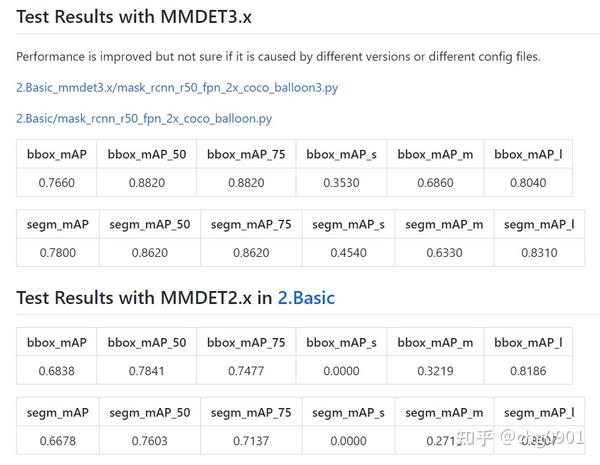The width and height of the screenshot is (600, 465).
Task: Select the 0.7477 bbox_mAP_75 value
Action: point(247,371)
